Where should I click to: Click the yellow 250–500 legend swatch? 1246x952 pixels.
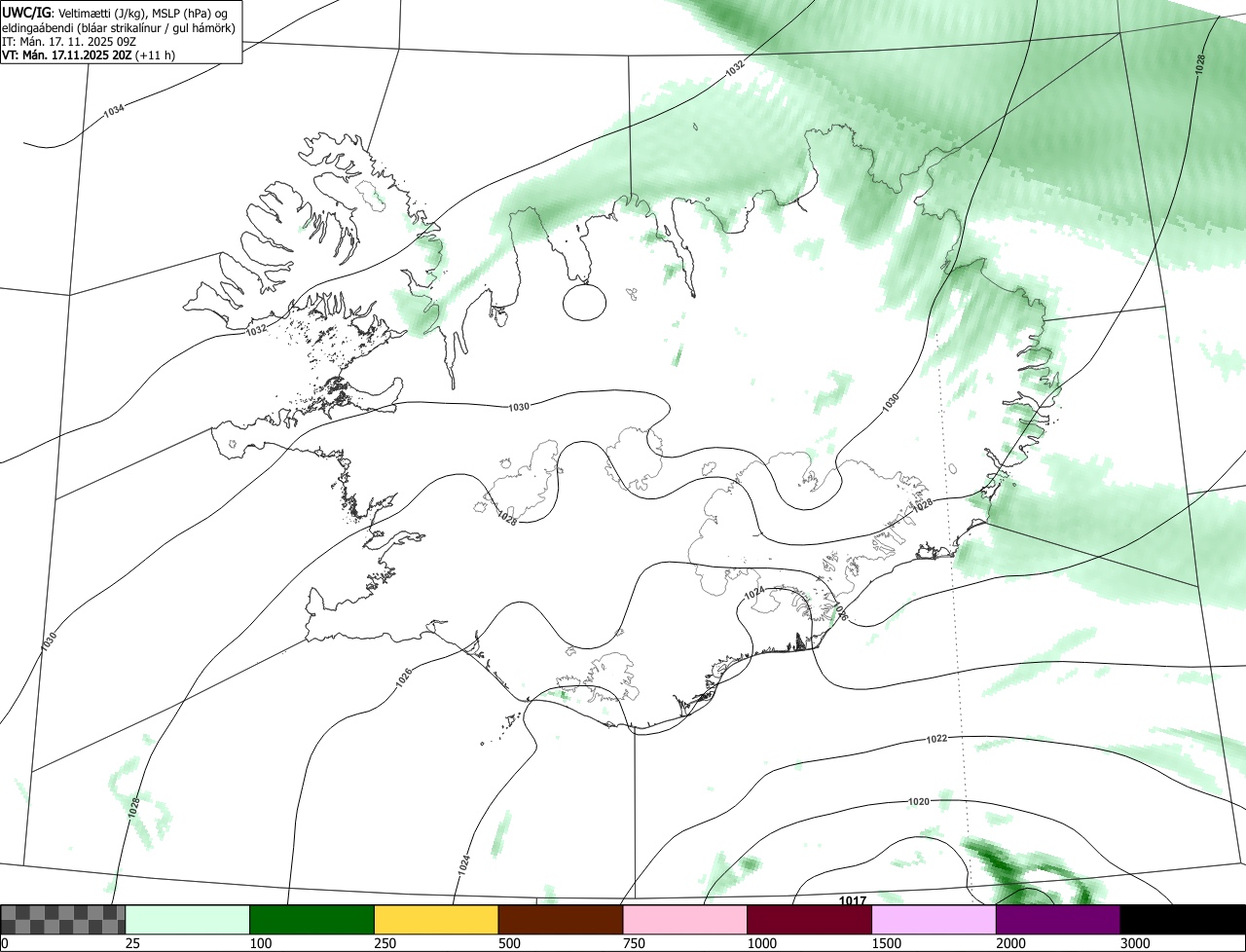tap(436, 920)
